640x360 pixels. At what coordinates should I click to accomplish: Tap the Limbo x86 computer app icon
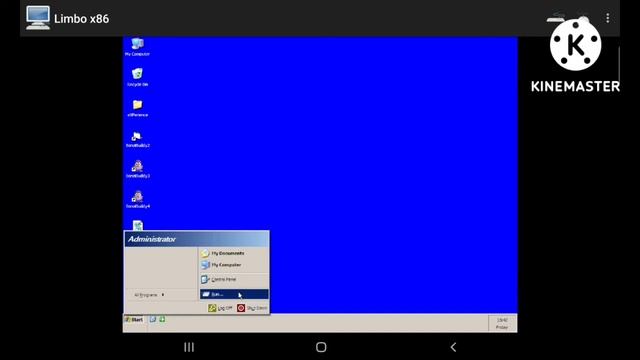point(38,18)
